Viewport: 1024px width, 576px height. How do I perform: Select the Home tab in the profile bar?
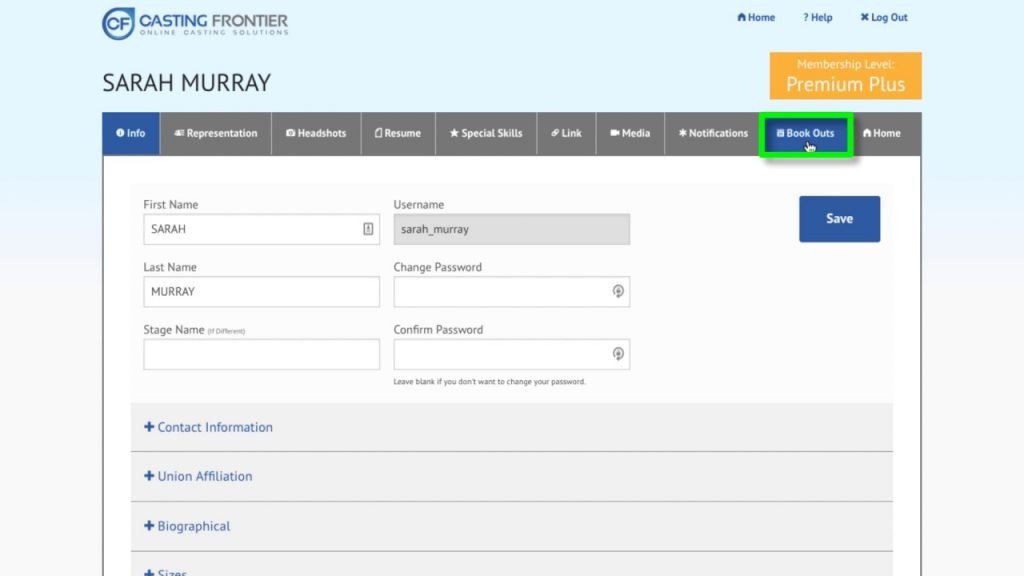[x=882, y=133]
